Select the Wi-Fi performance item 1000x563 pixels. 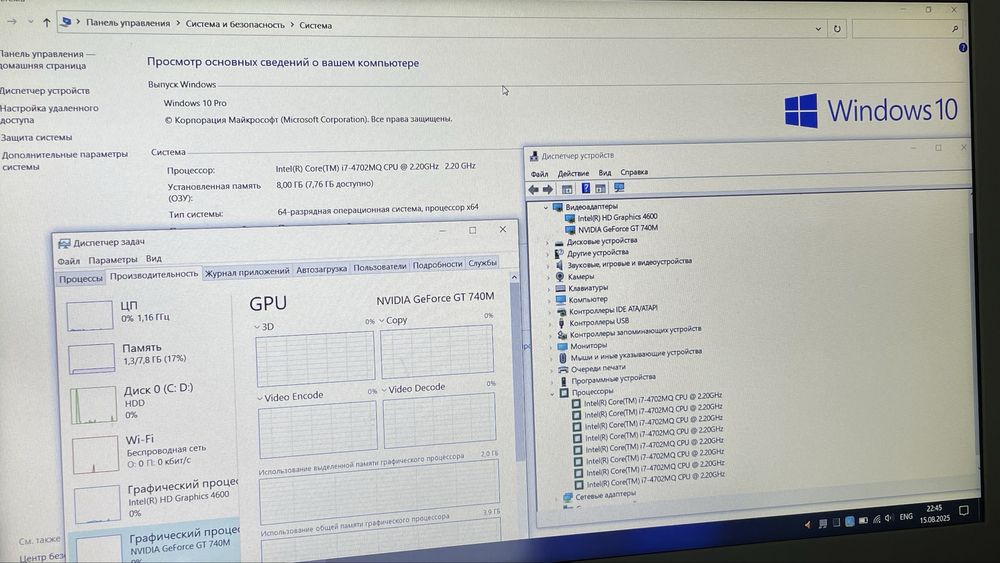click(x=154, y=453)
